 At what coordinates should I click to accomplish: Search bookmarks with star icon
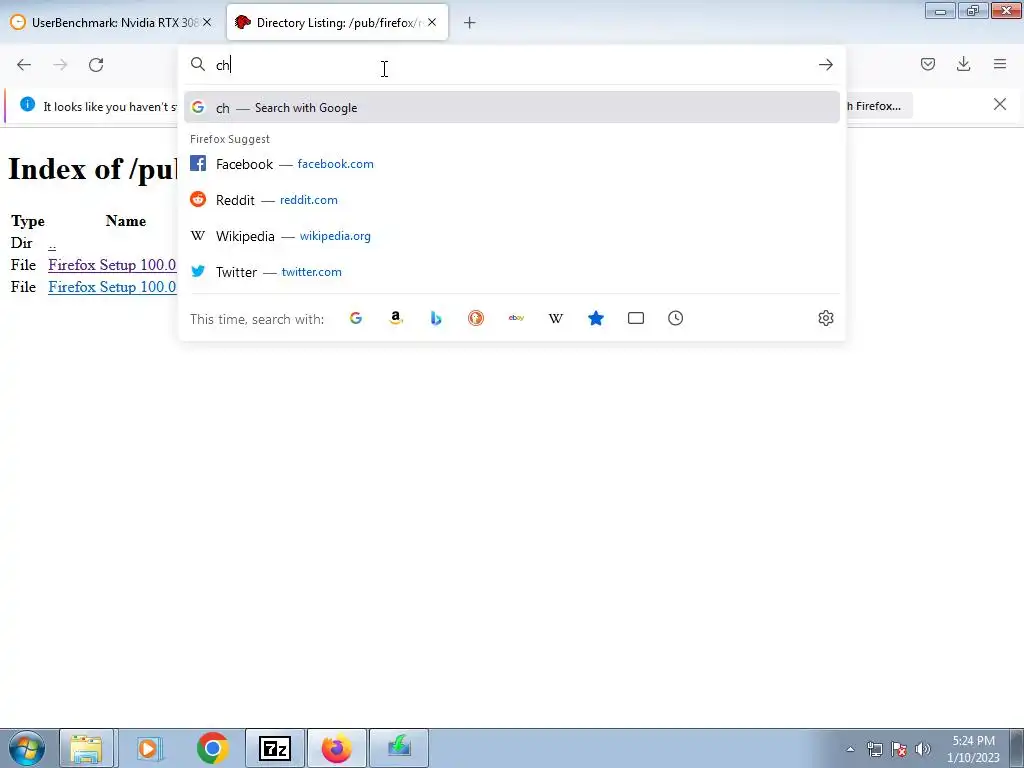click(596, 318)
